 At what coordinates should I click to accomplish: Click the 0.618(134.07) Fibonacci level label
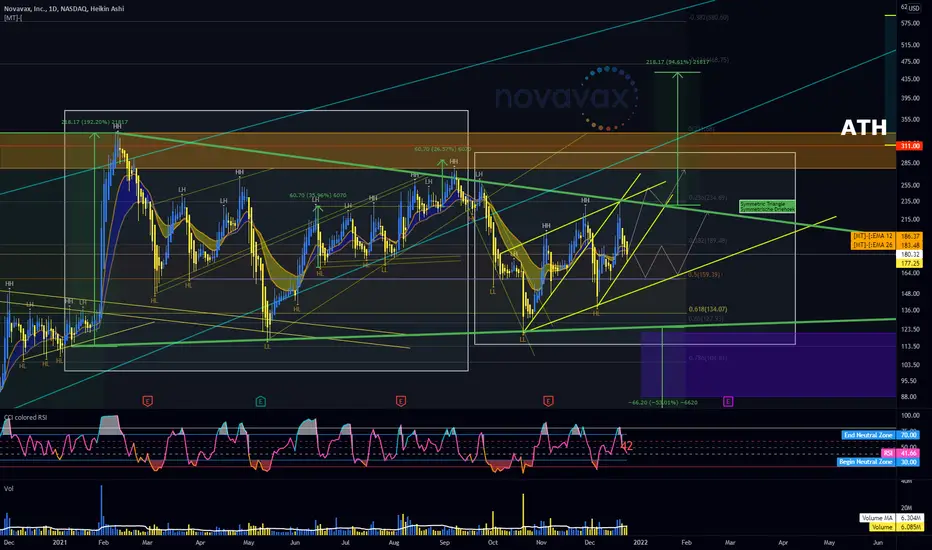(707, 309)
